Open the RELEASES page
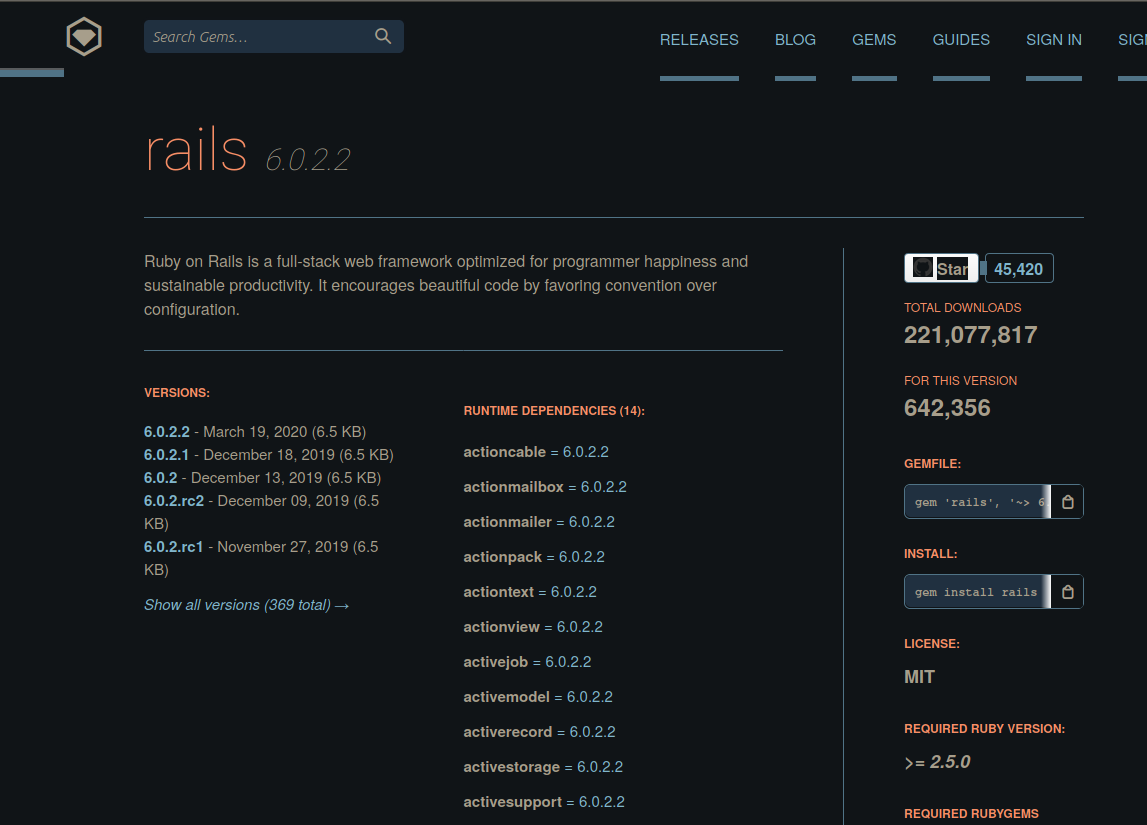Image resolution: width=1147 pixels, height=825 pixels. pos(699,39)
